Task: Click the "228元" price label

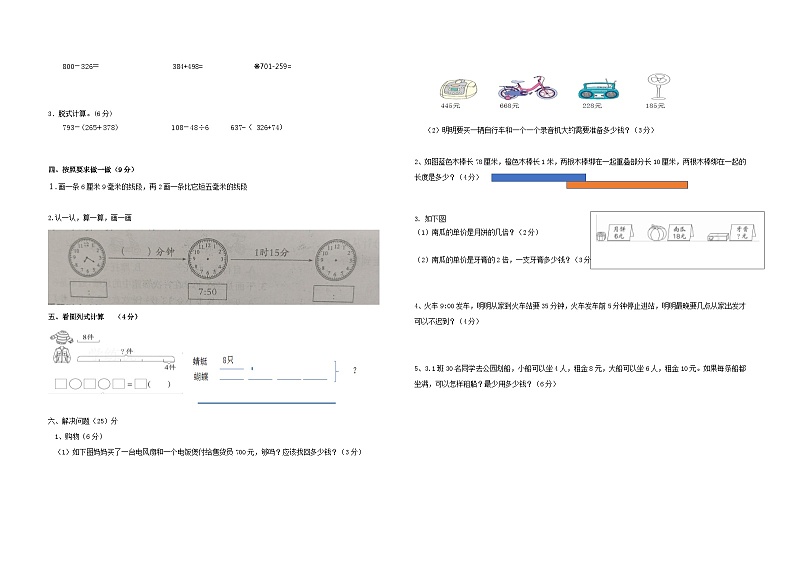Action: point(592,106)
